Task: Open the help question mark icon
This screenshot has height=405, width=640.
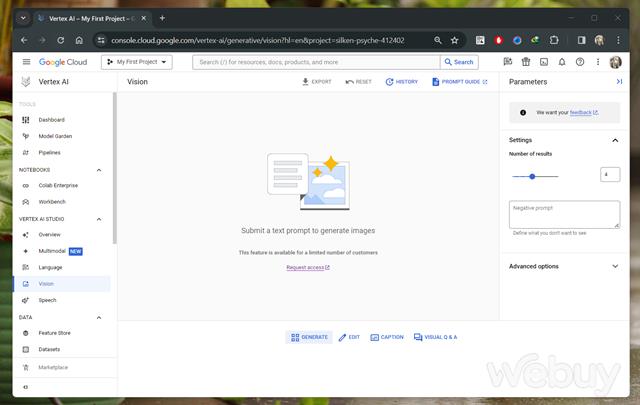Action: (580, 62)
